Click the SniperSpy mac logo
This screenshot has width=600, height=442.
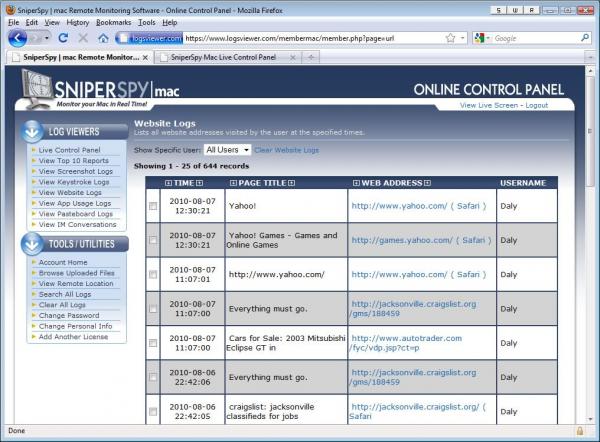pyautogui.click(x=100, y=90)
